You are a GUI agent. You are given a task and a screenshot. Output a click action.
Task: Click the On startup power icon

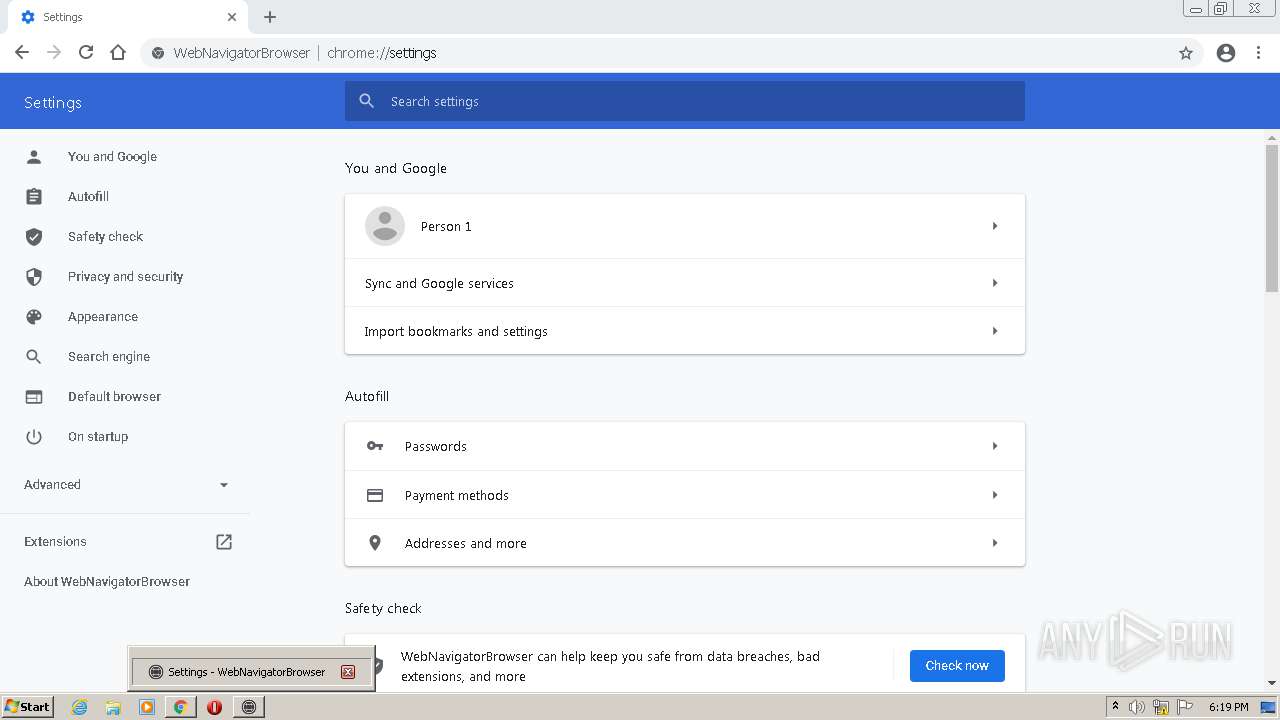pos(34,436)
